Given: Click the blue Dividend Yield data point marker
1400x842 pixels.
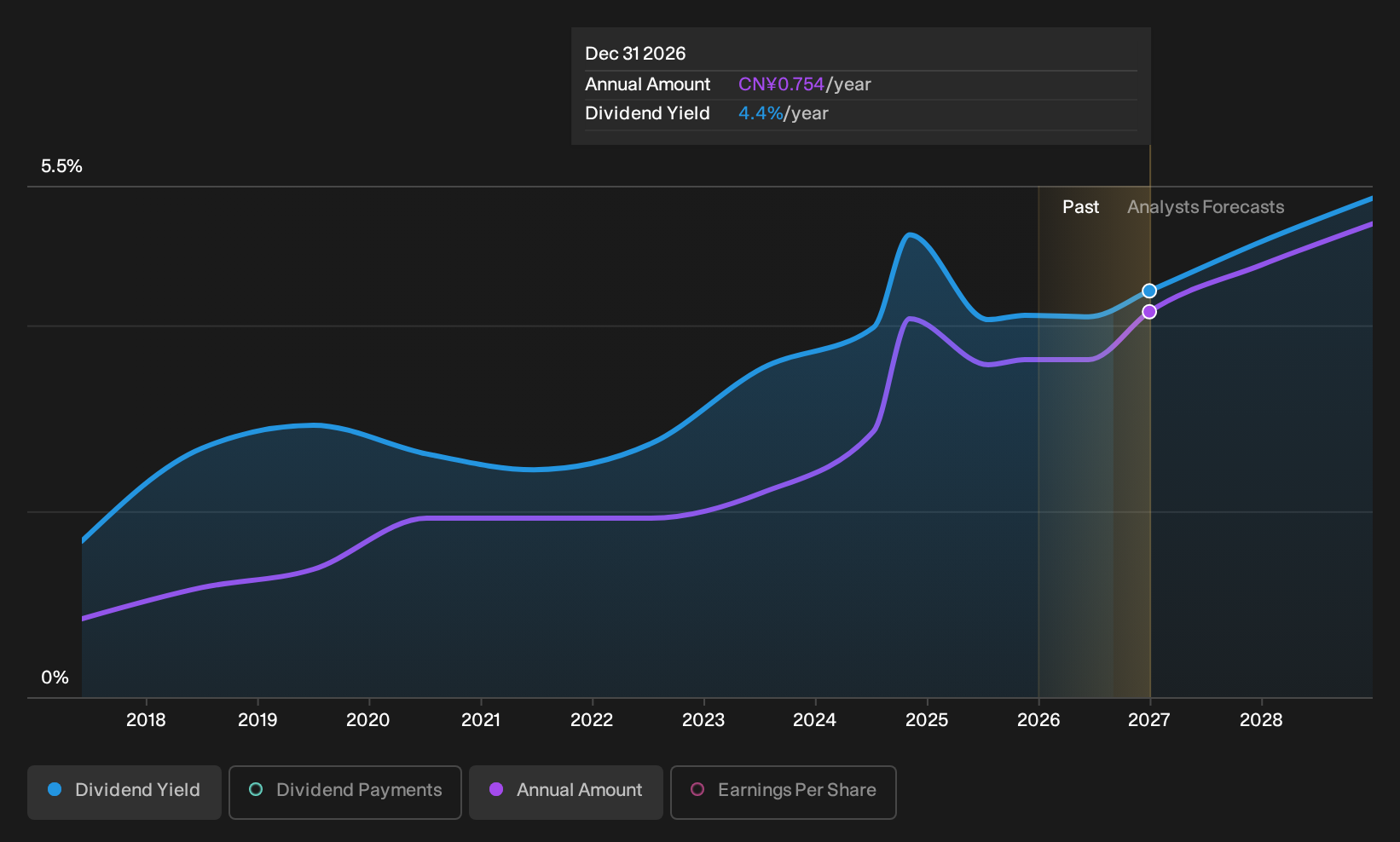Looking at the screenshot, I should [1149, 291].
